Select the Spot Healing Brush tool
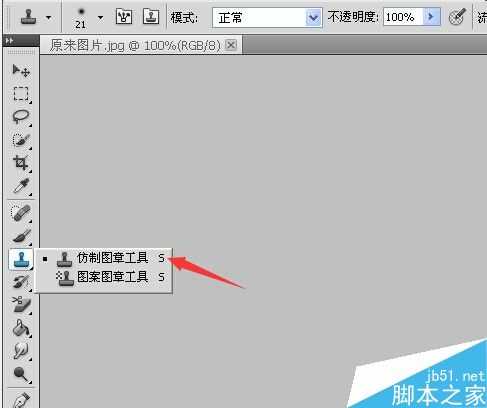Image resolution: width=487 pixels, height=408 pixels. [21, 213]
